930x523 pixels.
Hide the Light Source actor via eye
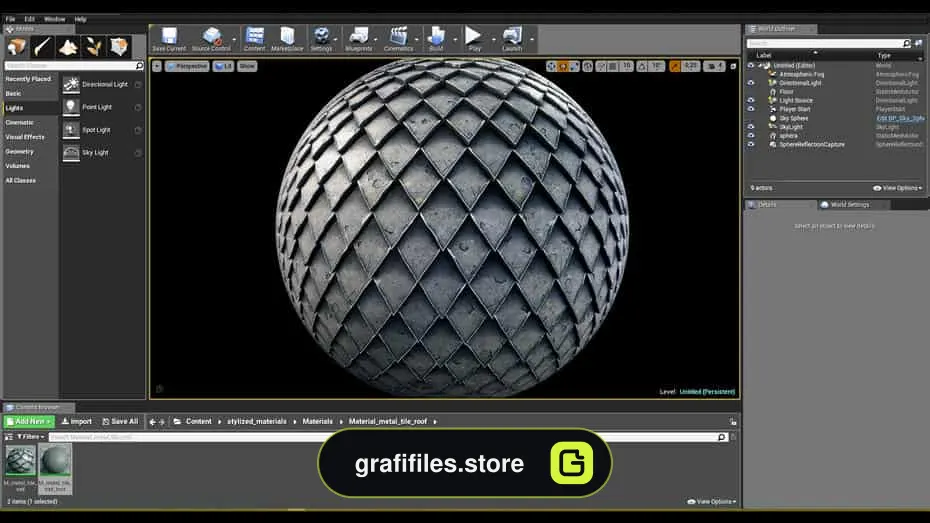tap(751, 100)
